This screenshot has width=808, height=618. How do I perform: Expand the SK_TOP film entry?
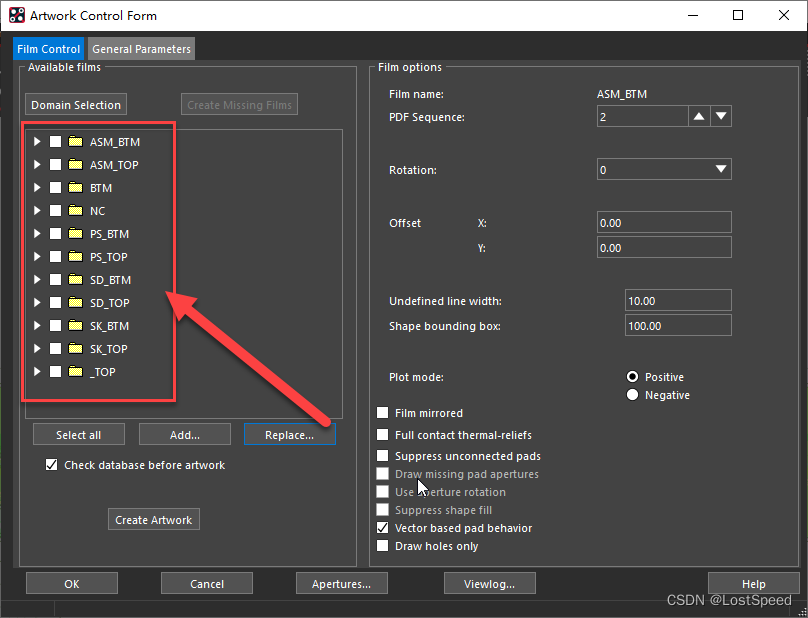[38, 349]
